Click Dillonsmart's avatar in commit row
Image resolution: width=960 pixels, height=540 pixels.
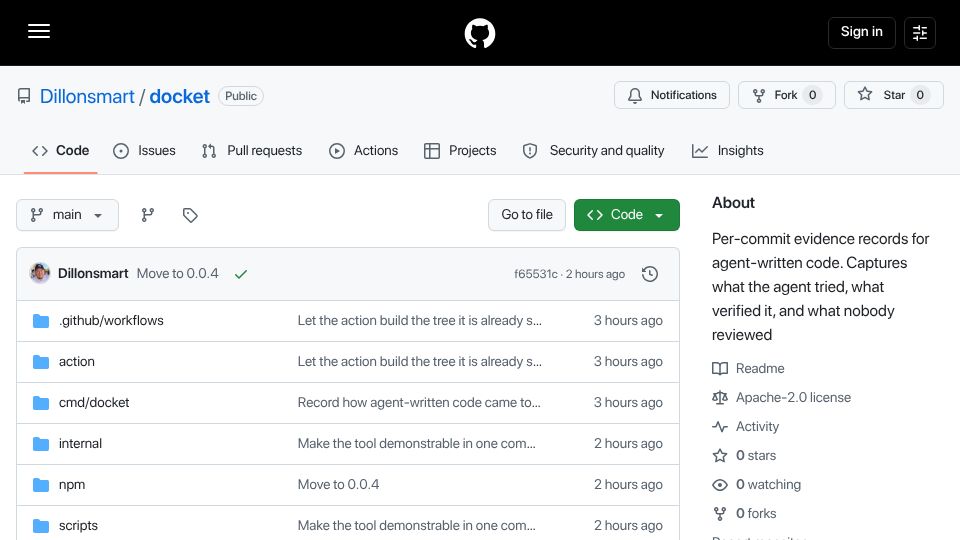[x=40, y=273]
